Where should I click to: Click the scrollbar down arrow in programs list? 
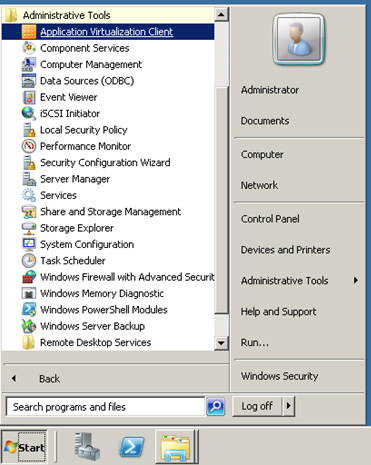click(221, 343)
